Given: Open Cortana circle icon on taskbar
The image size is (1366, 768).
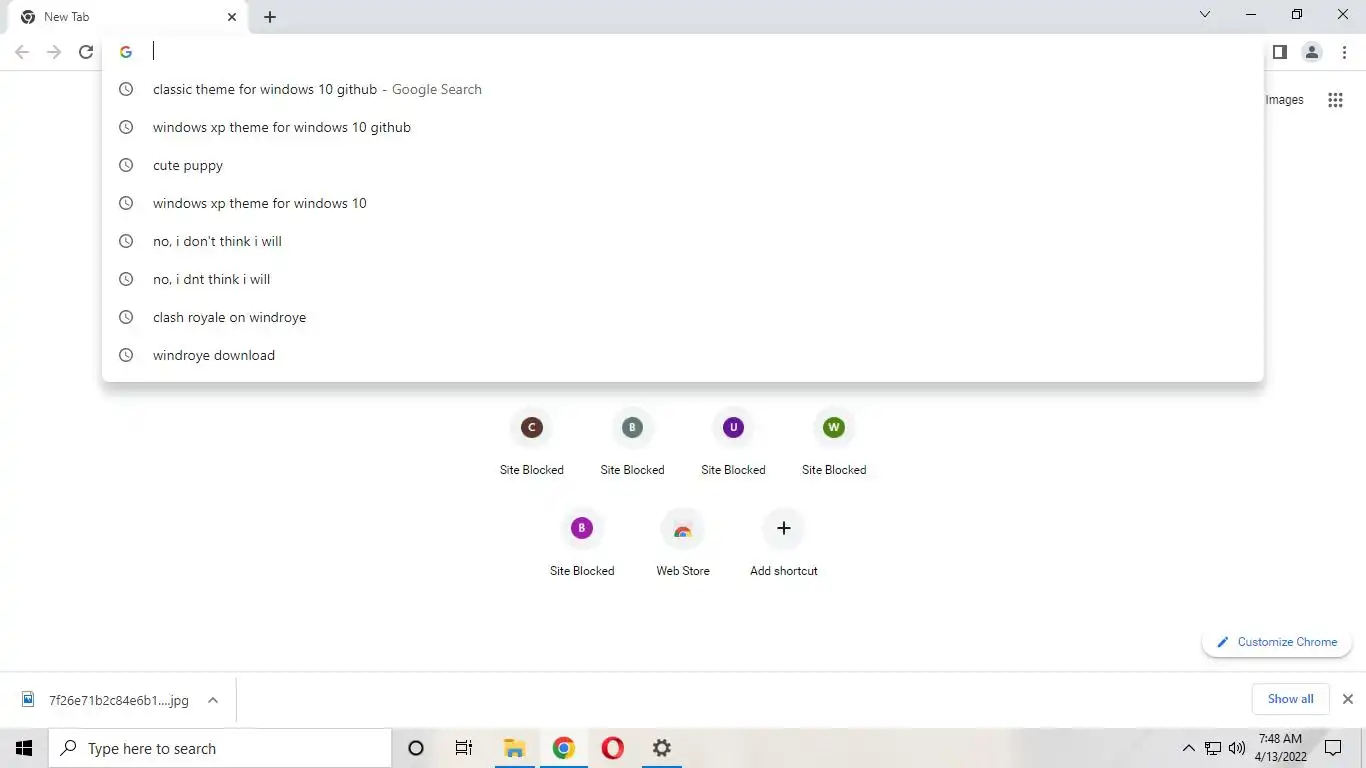Looking at the screenshot, I should pos(416,748).
